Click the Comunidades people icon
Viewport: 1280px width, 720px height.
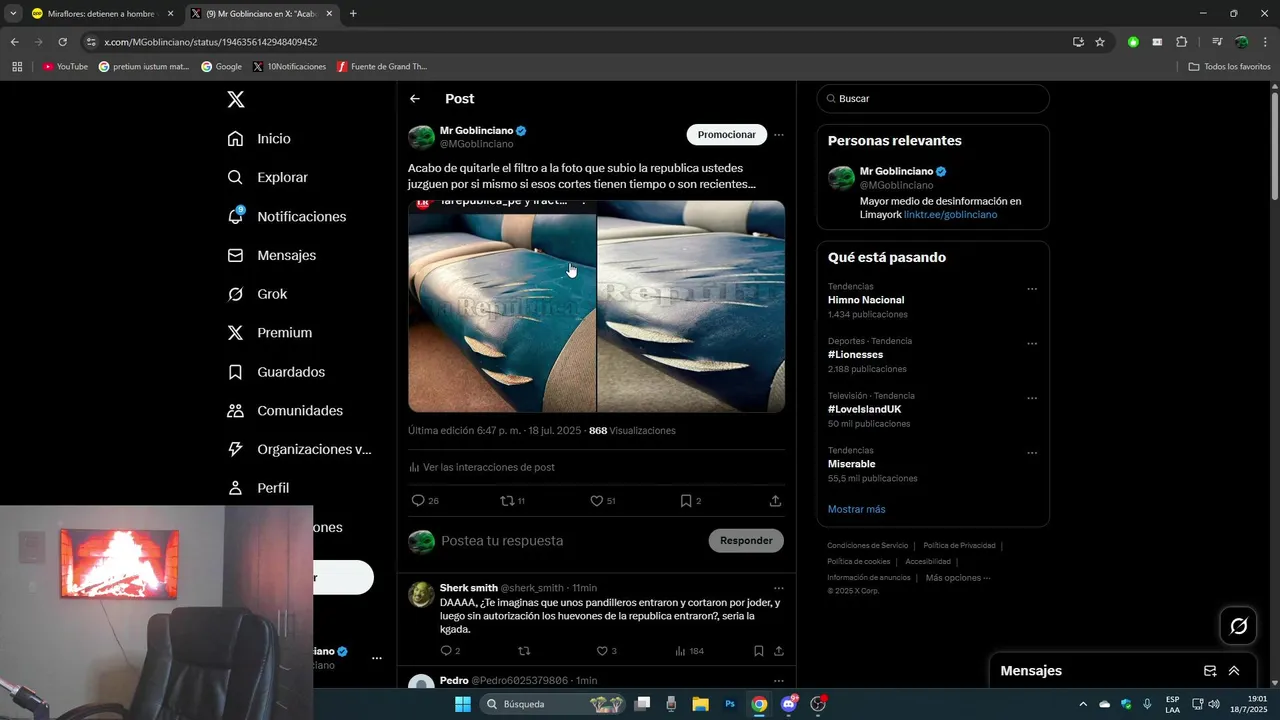coord(235,411)
